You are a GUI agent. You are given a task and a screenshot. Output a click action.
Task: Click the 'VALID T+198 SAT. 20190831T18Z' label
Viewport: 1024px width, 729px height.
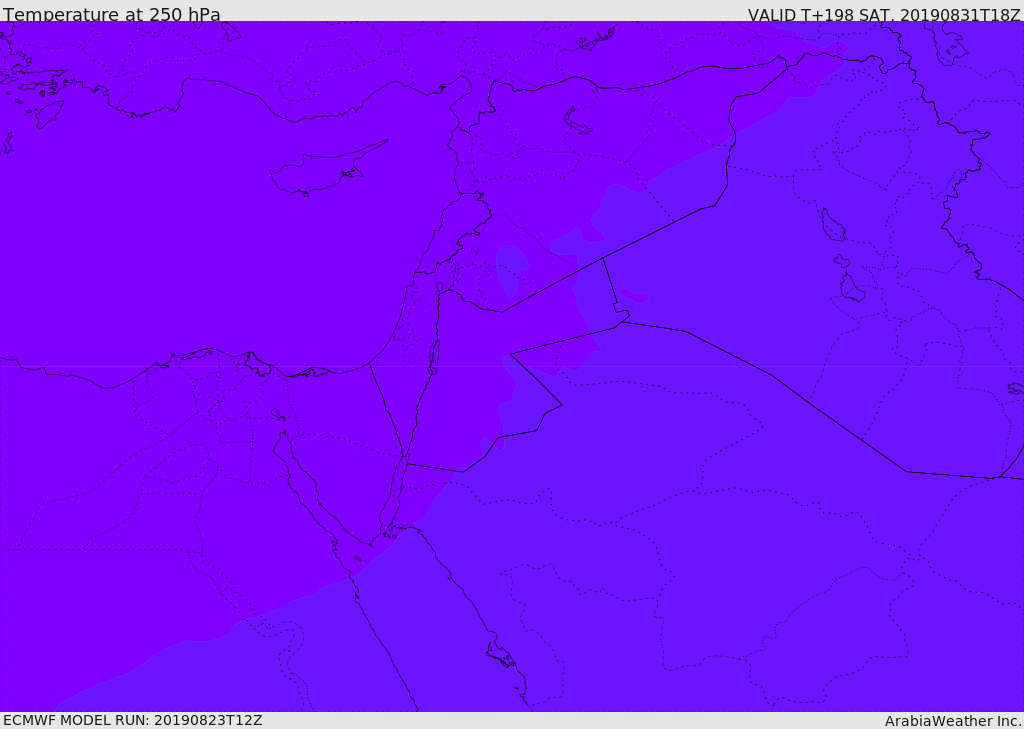pyautogui.click(x=885, y=14)
